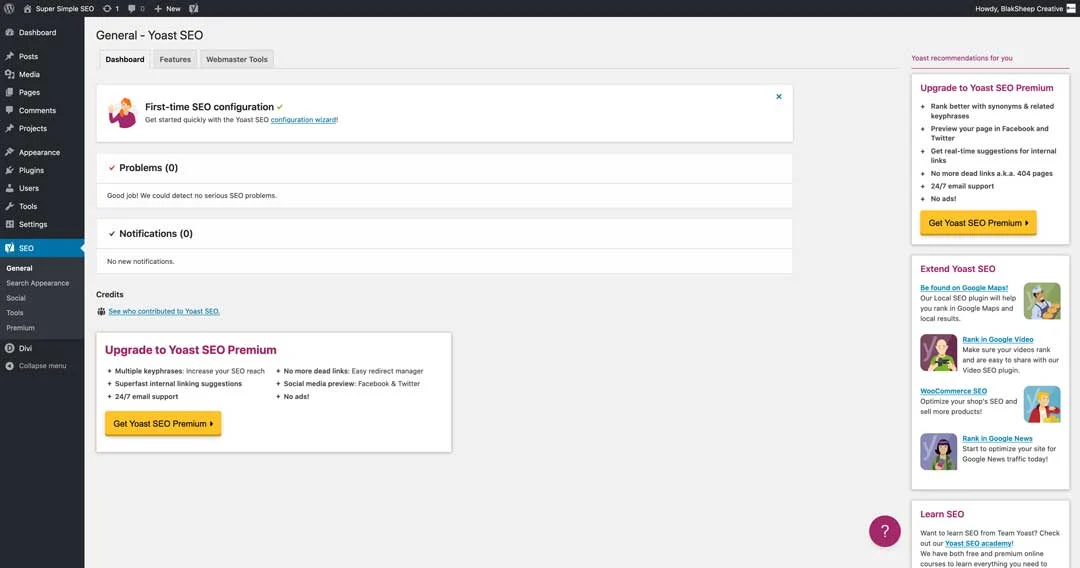Click the WooCommerce SEO thumbnail image
The image size is (1080, 568).
click(x=1041, y=404)
